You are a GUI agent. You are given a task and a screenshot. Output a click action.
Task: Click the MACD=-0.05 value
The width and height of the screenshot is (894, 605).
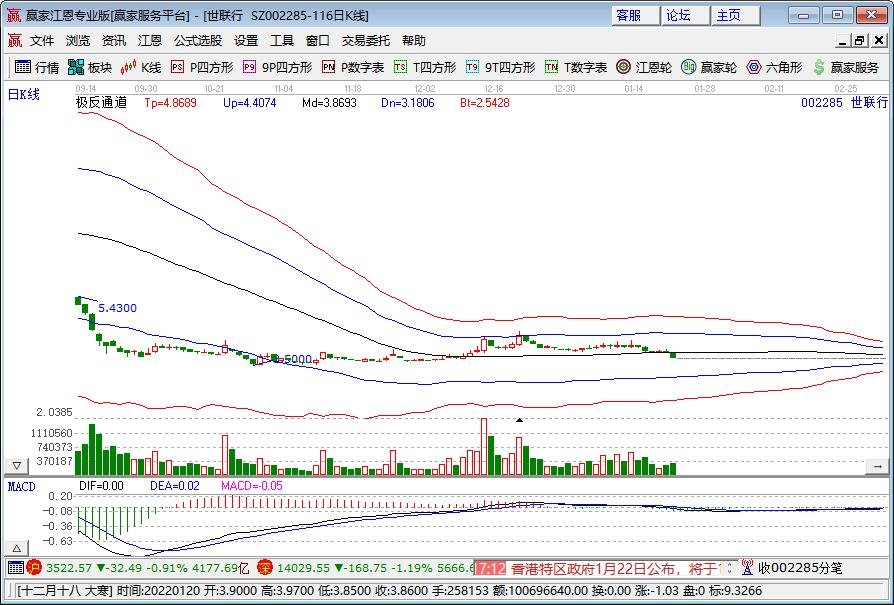[251, 486]
